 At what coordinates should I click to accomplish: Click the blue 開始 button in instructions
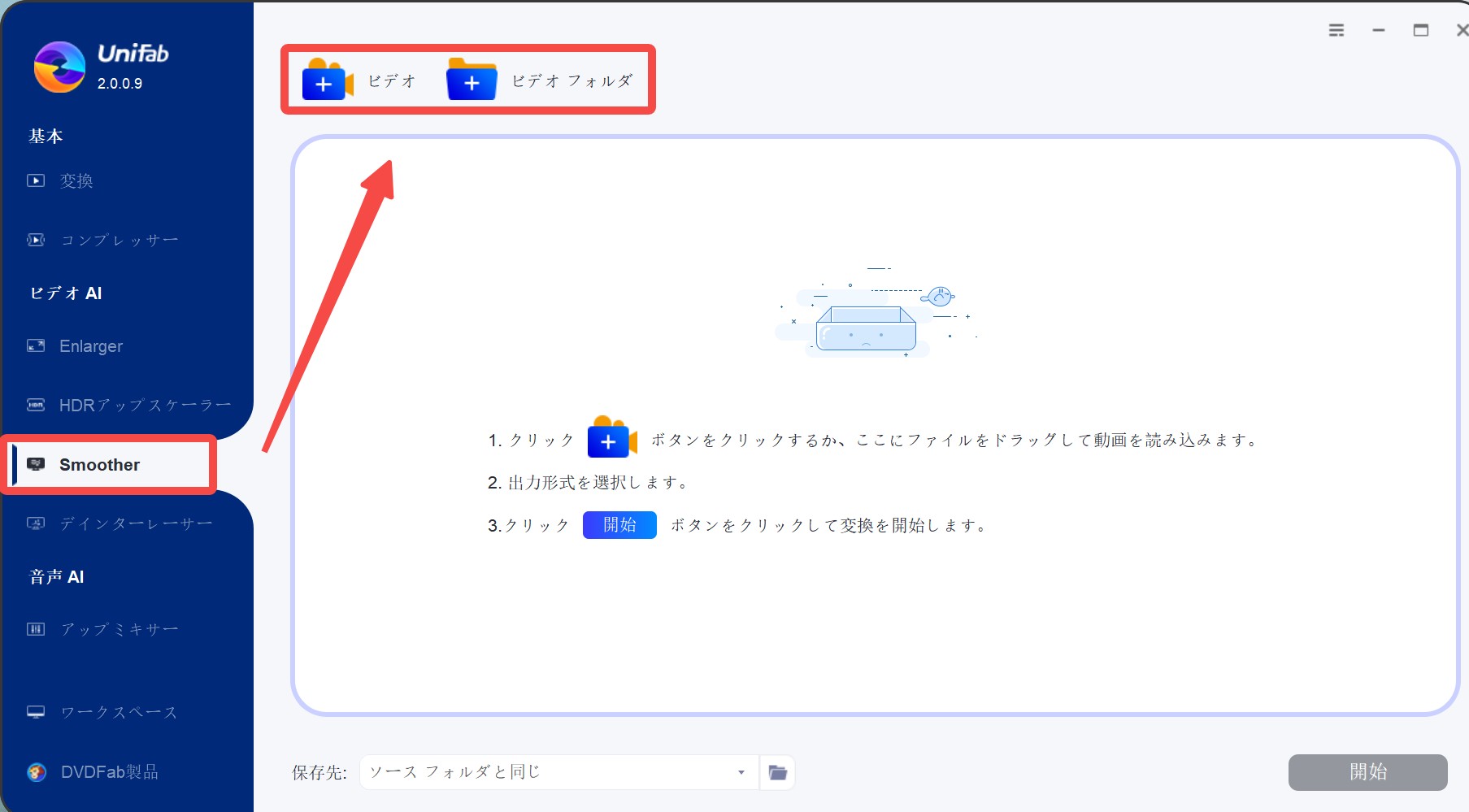[619, 525]
